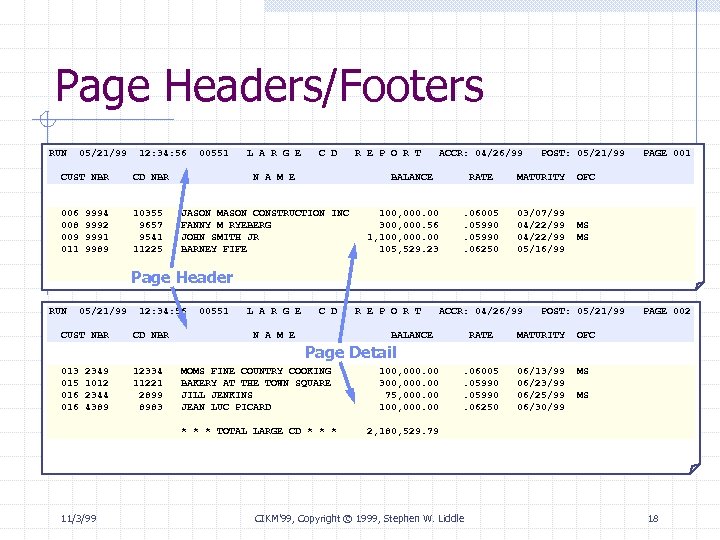Click customer number 015 1012
720x540 pixels.
click(85, 383)
